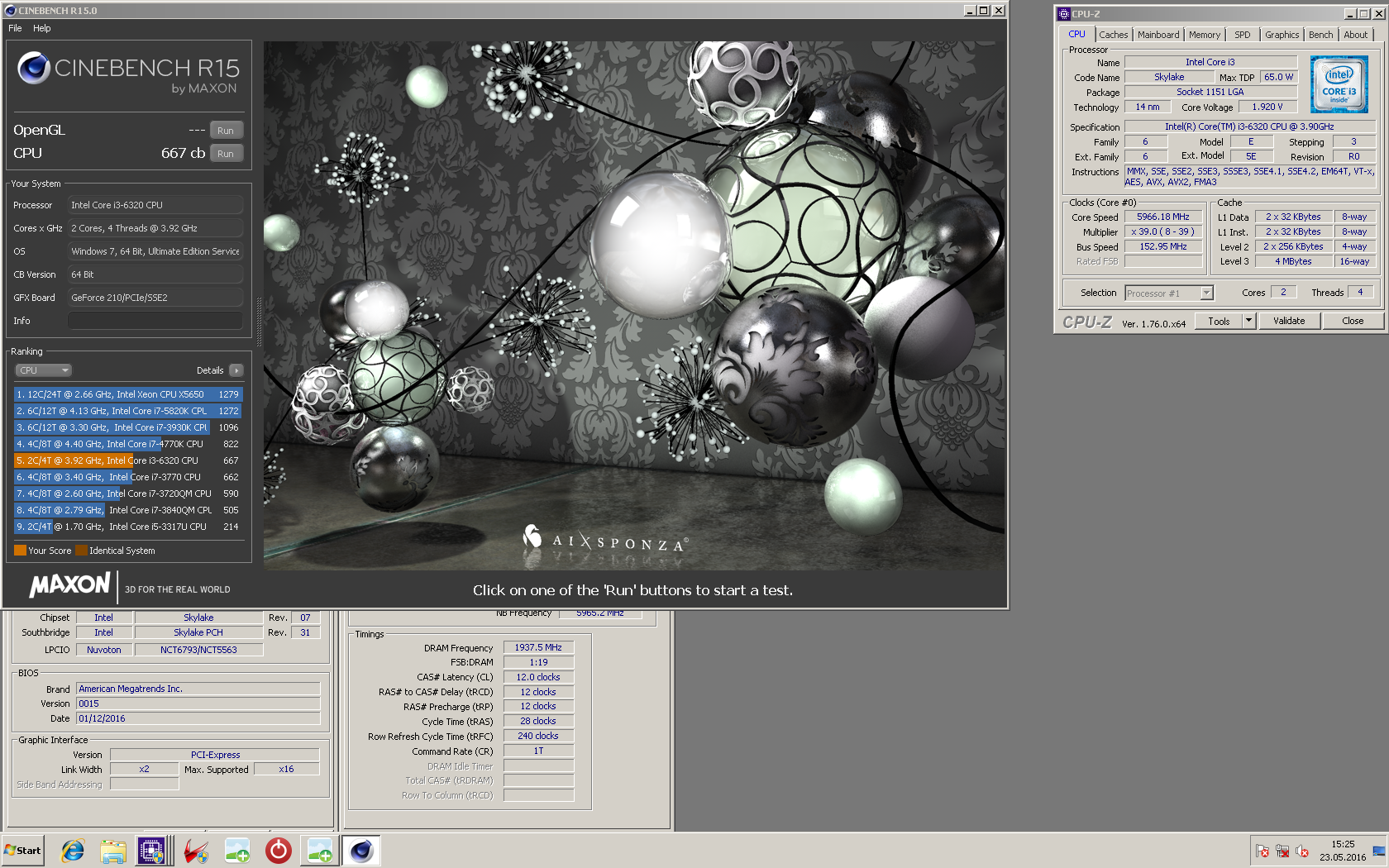The height and width of the screenshot is (868, 1389).
Task: Click the ranking Details arrow button
Action: point(236,370)
